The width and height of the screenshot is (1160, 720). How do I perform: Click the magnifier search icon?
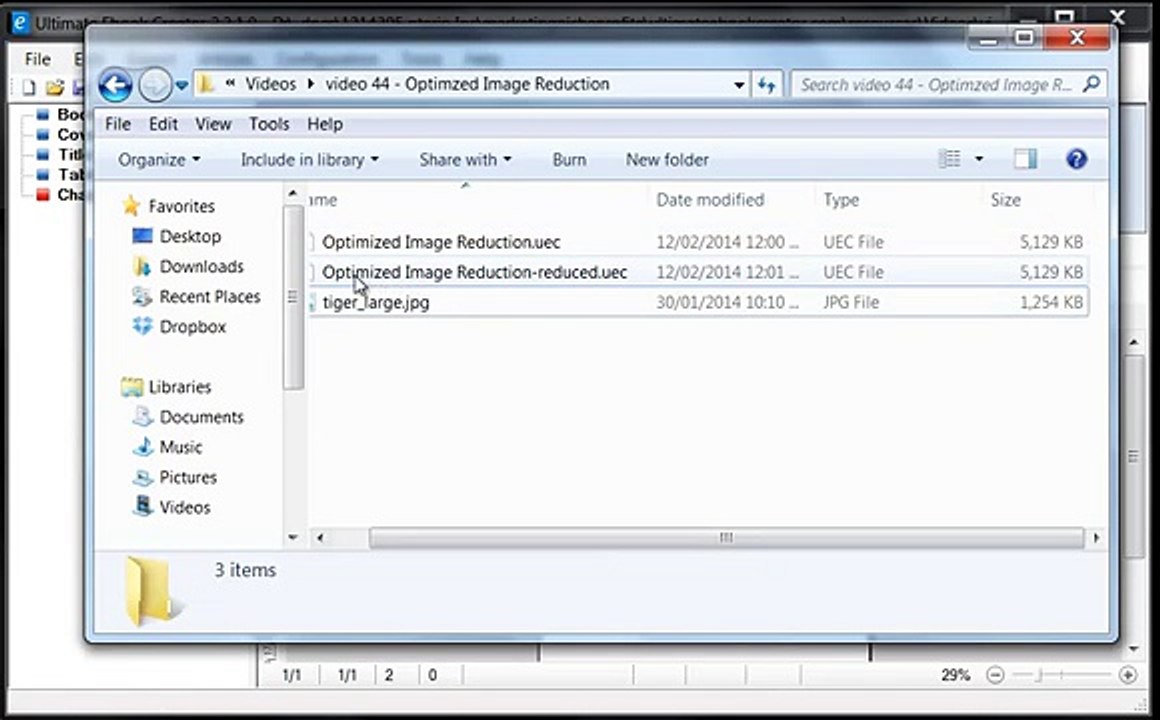(1091, 84)
